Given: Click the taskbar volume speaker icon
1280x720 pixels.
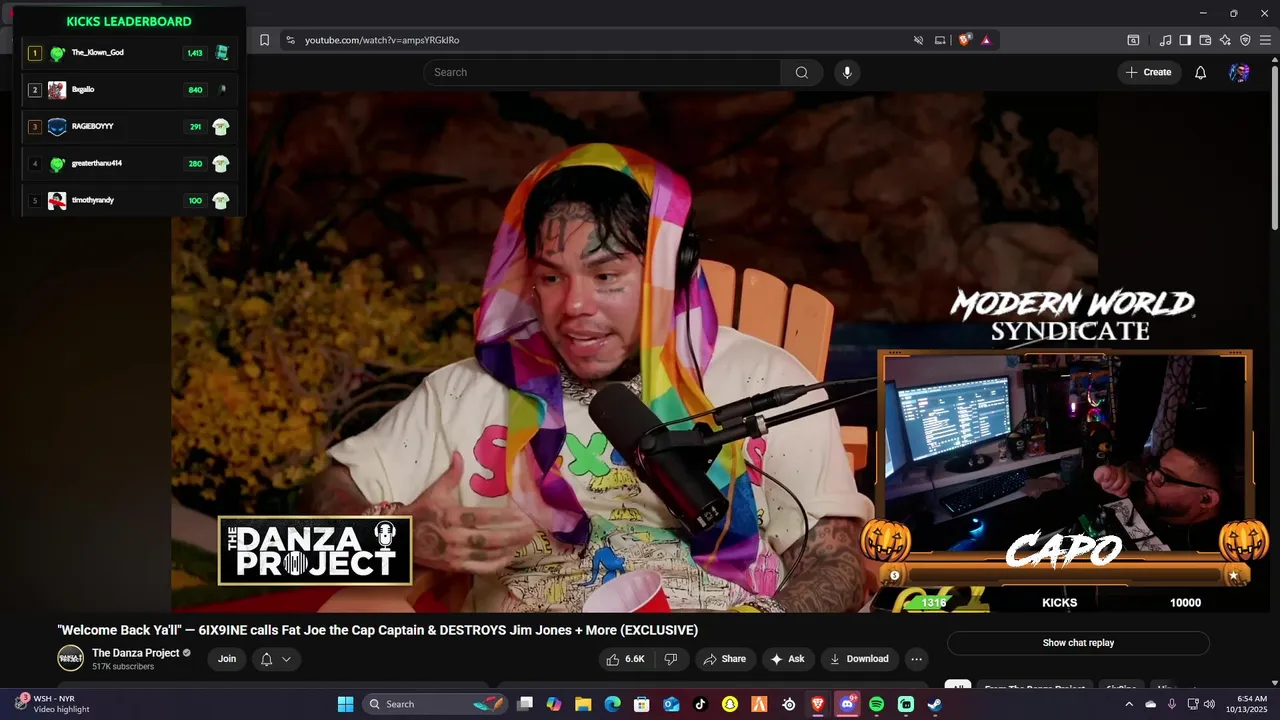Looking at the screenshot, I should click(x=1209, y=704).
